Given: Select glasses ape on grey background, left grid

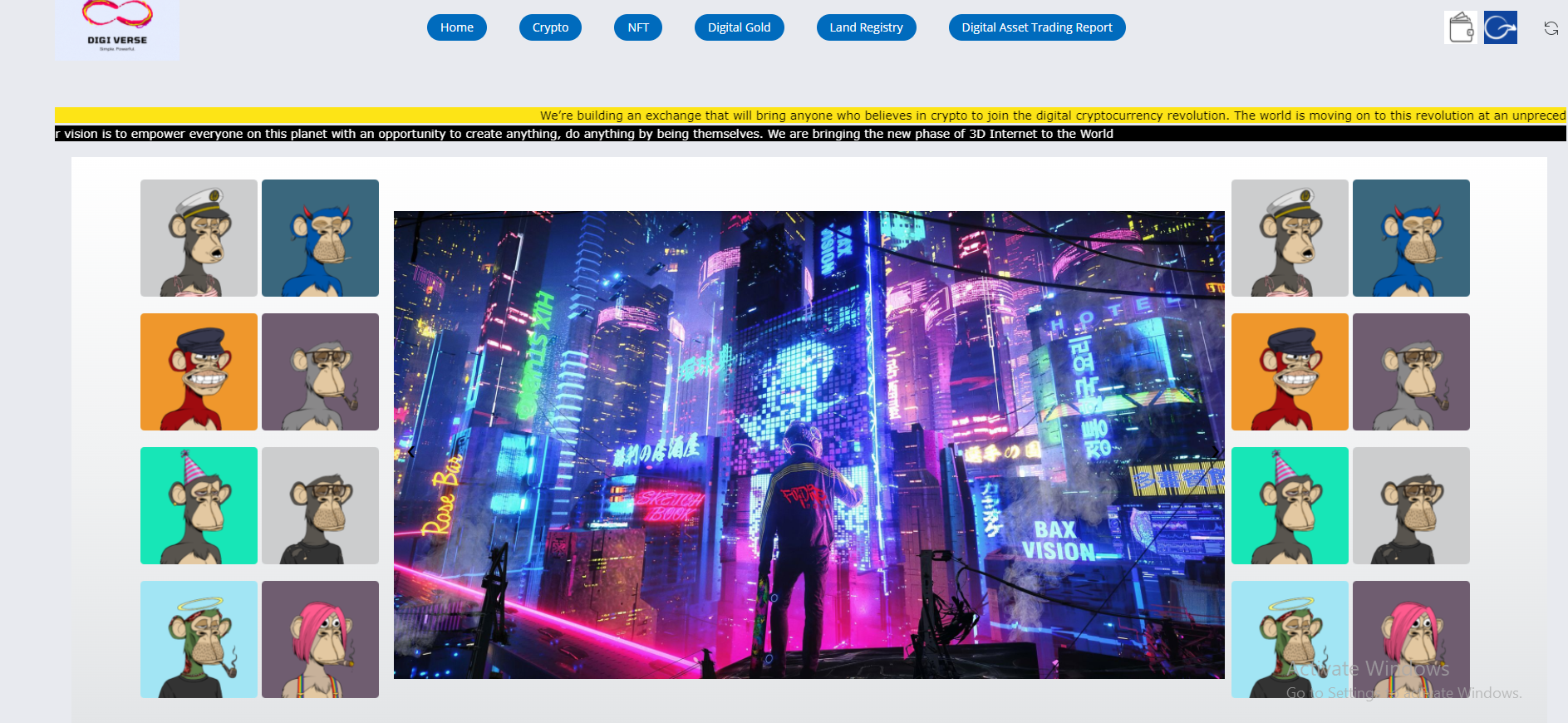Looking at the screenshot, I should click(x=320, y=505).
